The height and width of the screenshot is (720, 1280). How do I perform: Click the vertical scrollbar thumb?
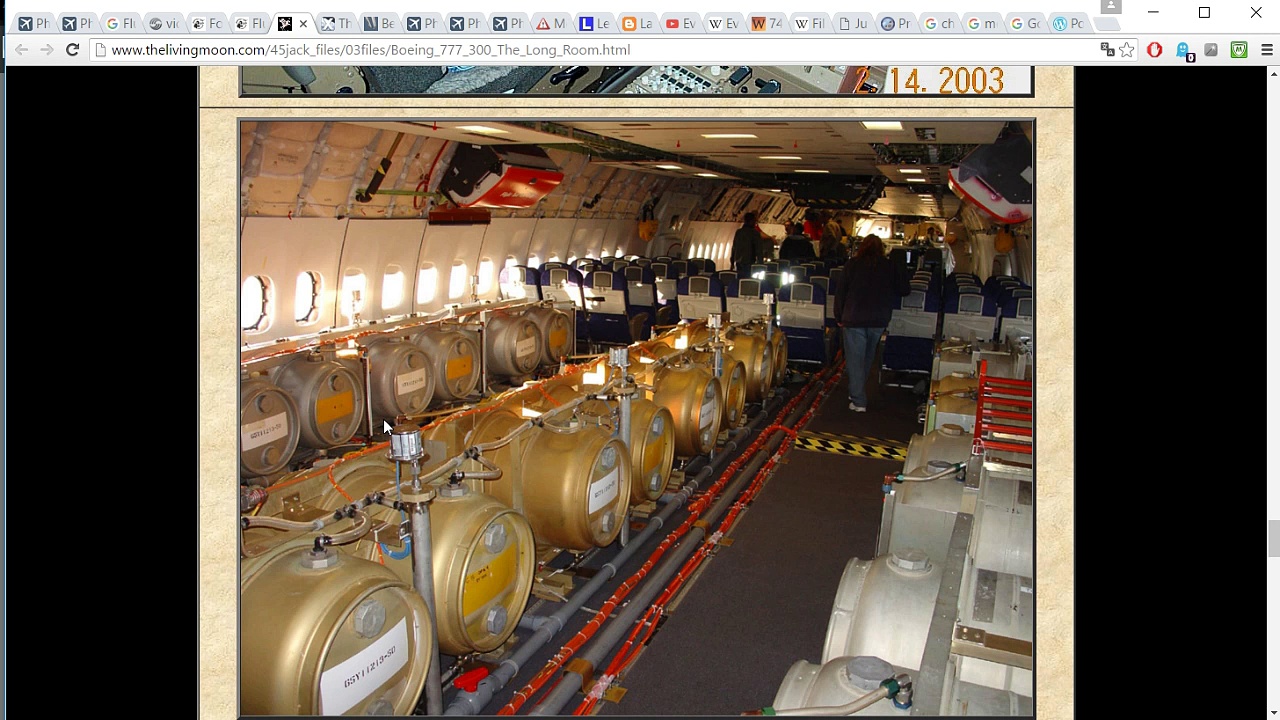point(1272,538)
